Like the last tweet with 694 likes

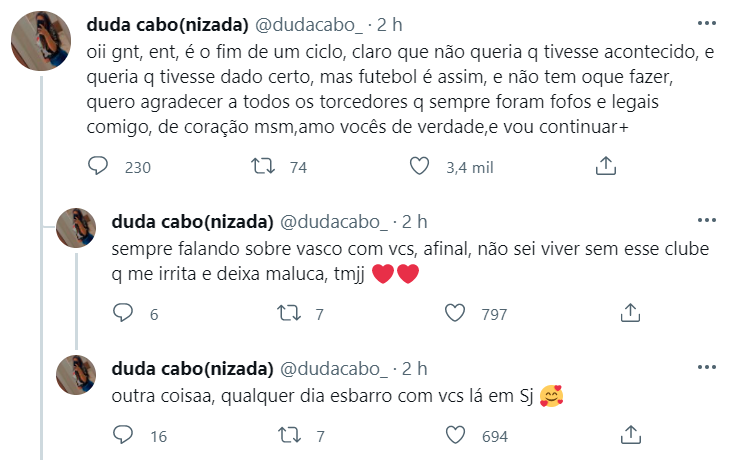(454, 436)
